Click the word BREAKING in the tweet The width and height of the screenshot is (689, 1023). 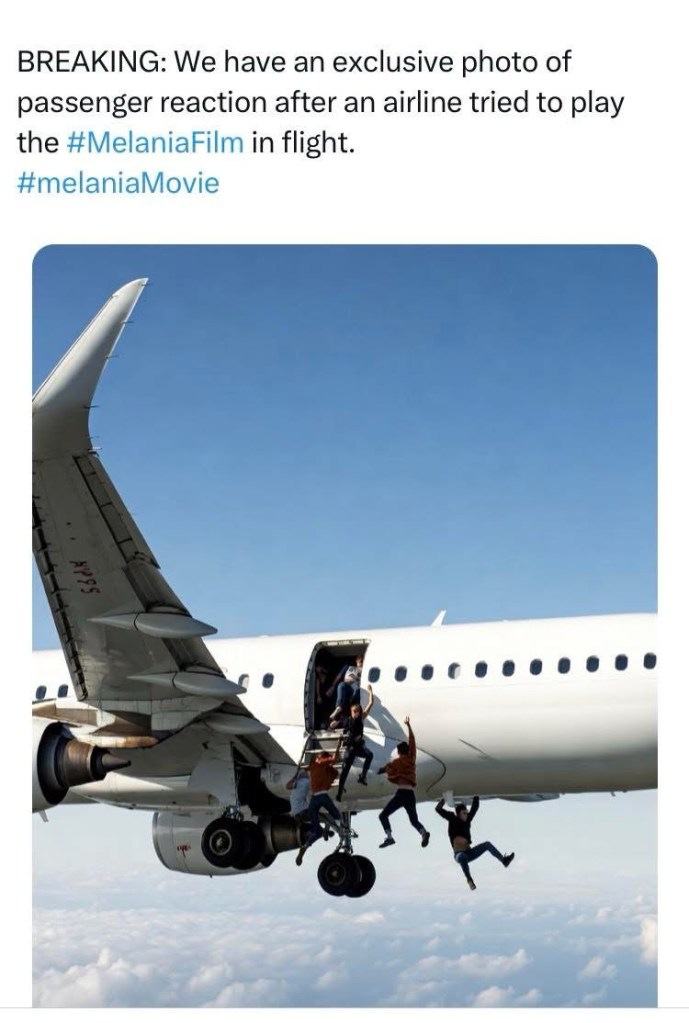point(87,62)
